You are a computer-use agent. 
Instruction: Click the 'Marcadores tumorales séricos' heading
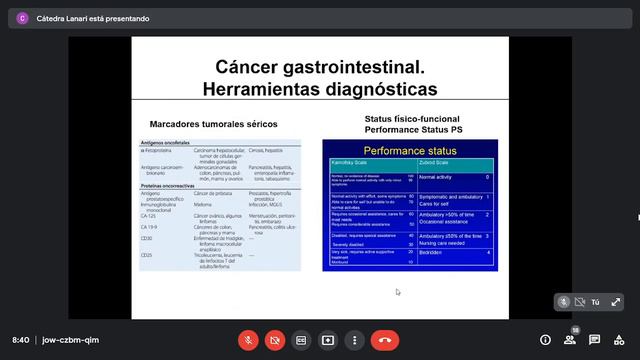coord(213,124)
